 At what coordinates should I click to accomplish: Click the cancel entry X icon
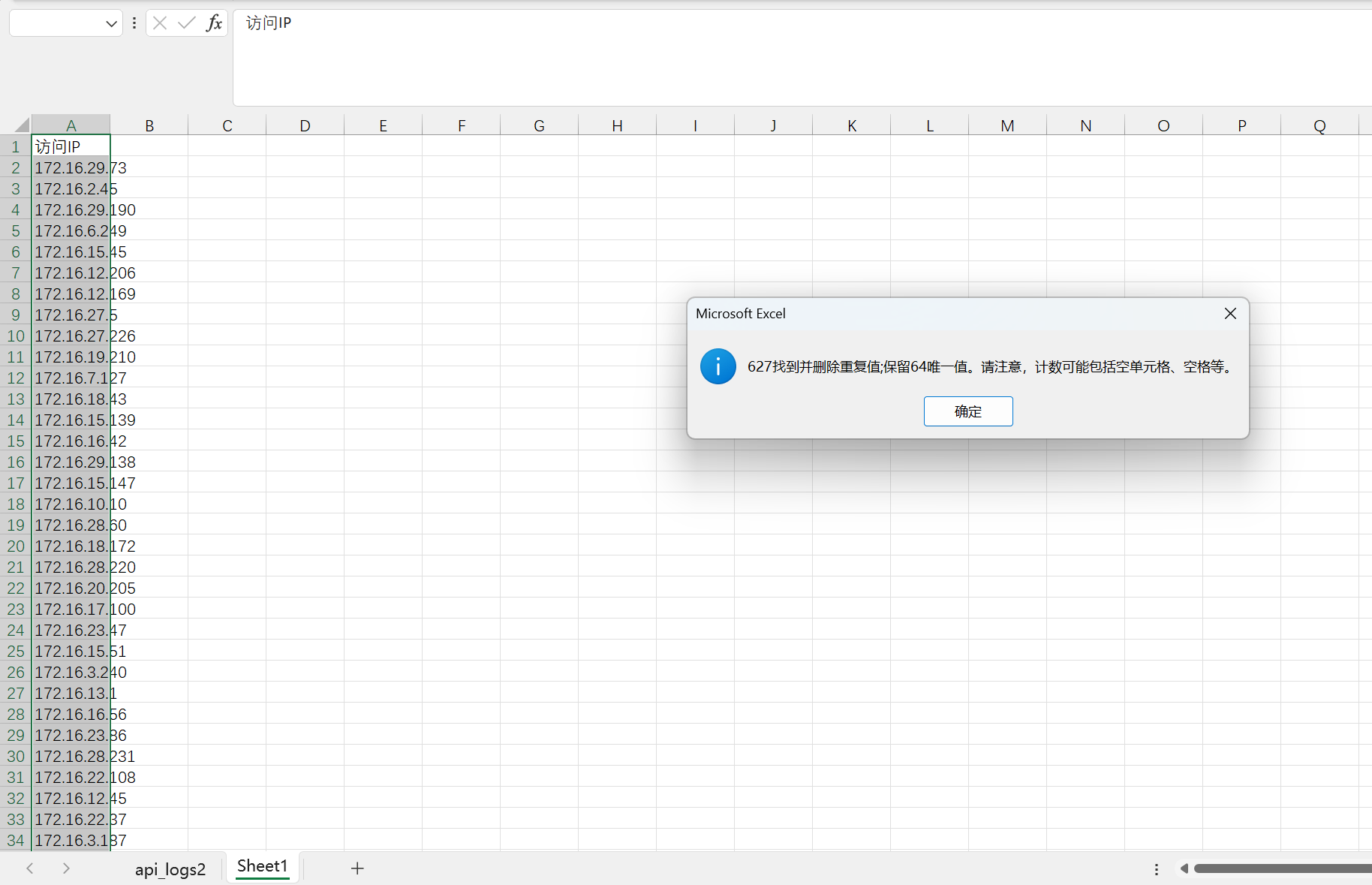(160, 23)
